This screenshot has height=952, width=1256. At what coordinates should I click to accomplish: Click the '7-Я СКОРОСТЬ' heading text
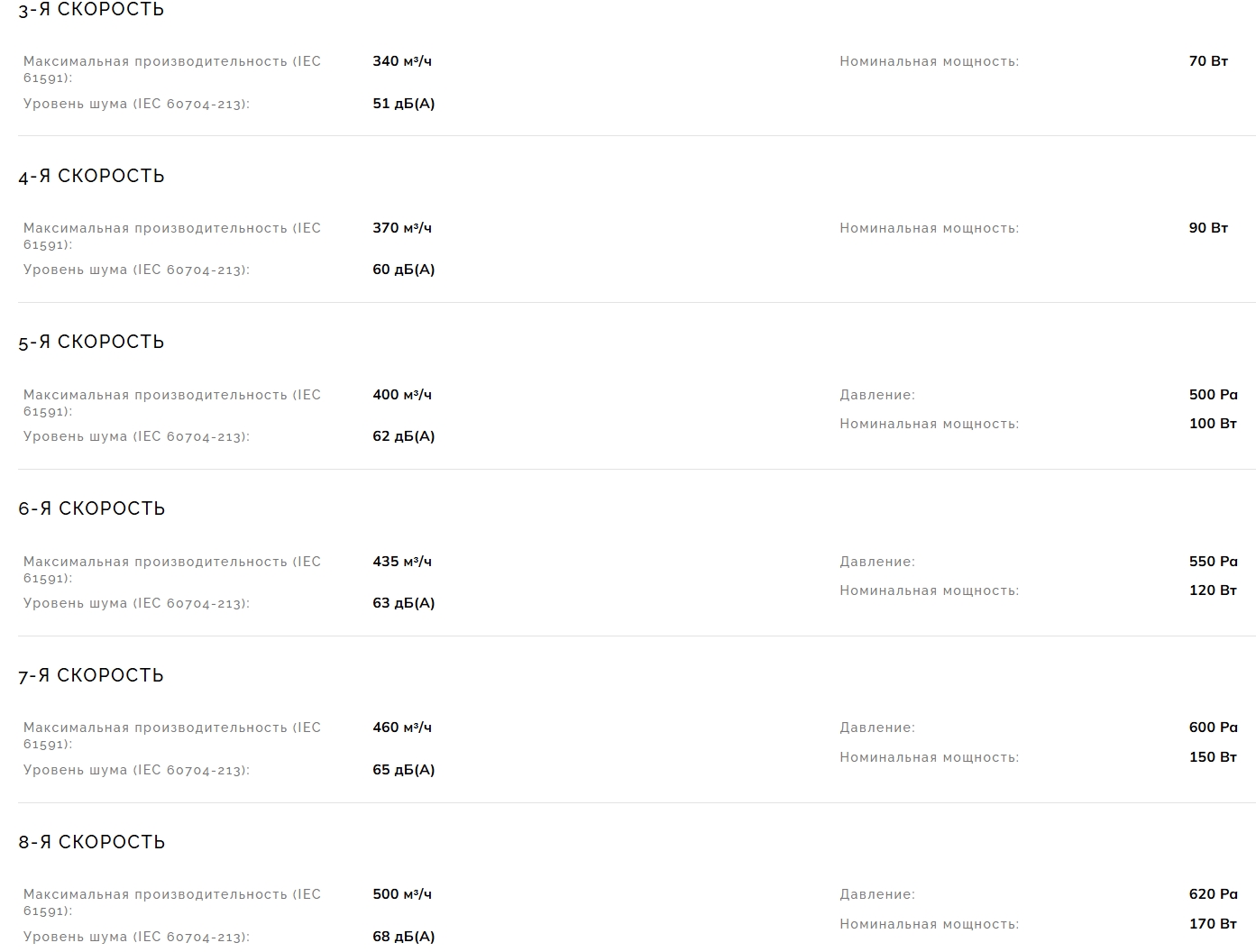click(91, 676)
